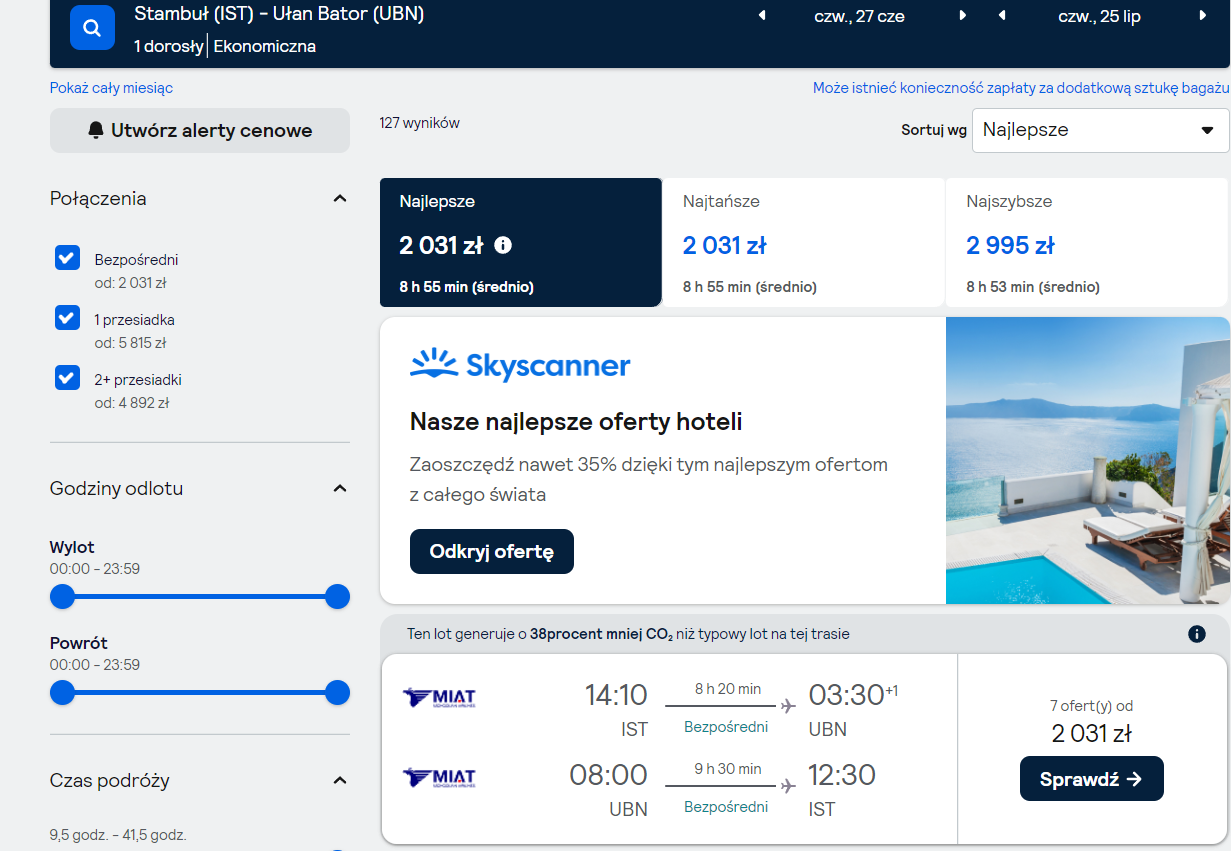Open CO₂ emissions info icon
Image resolution: width=1231 pixels, height=851 pixels.
coord(1197,634)
